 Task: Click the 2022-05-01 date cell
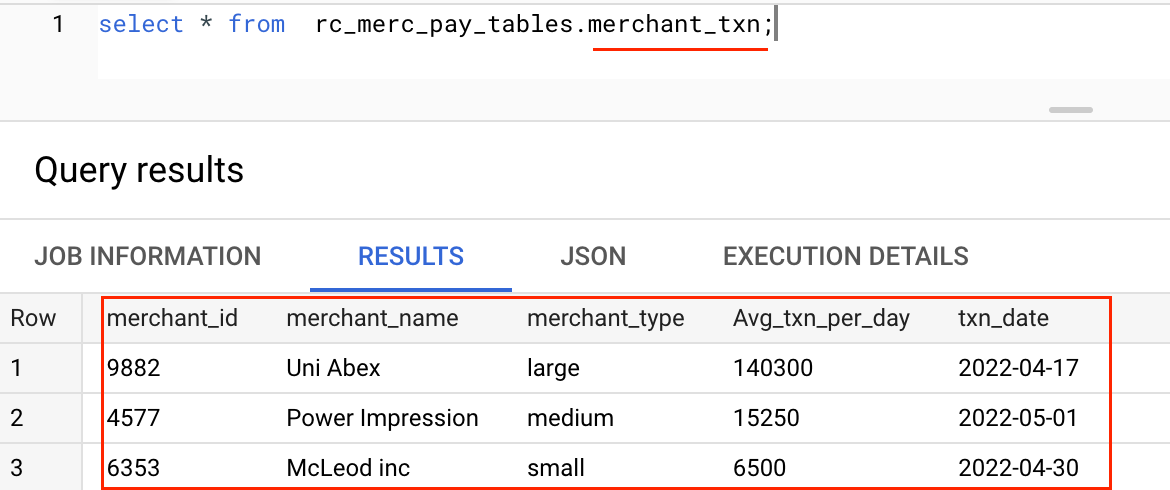[1019, 418]
